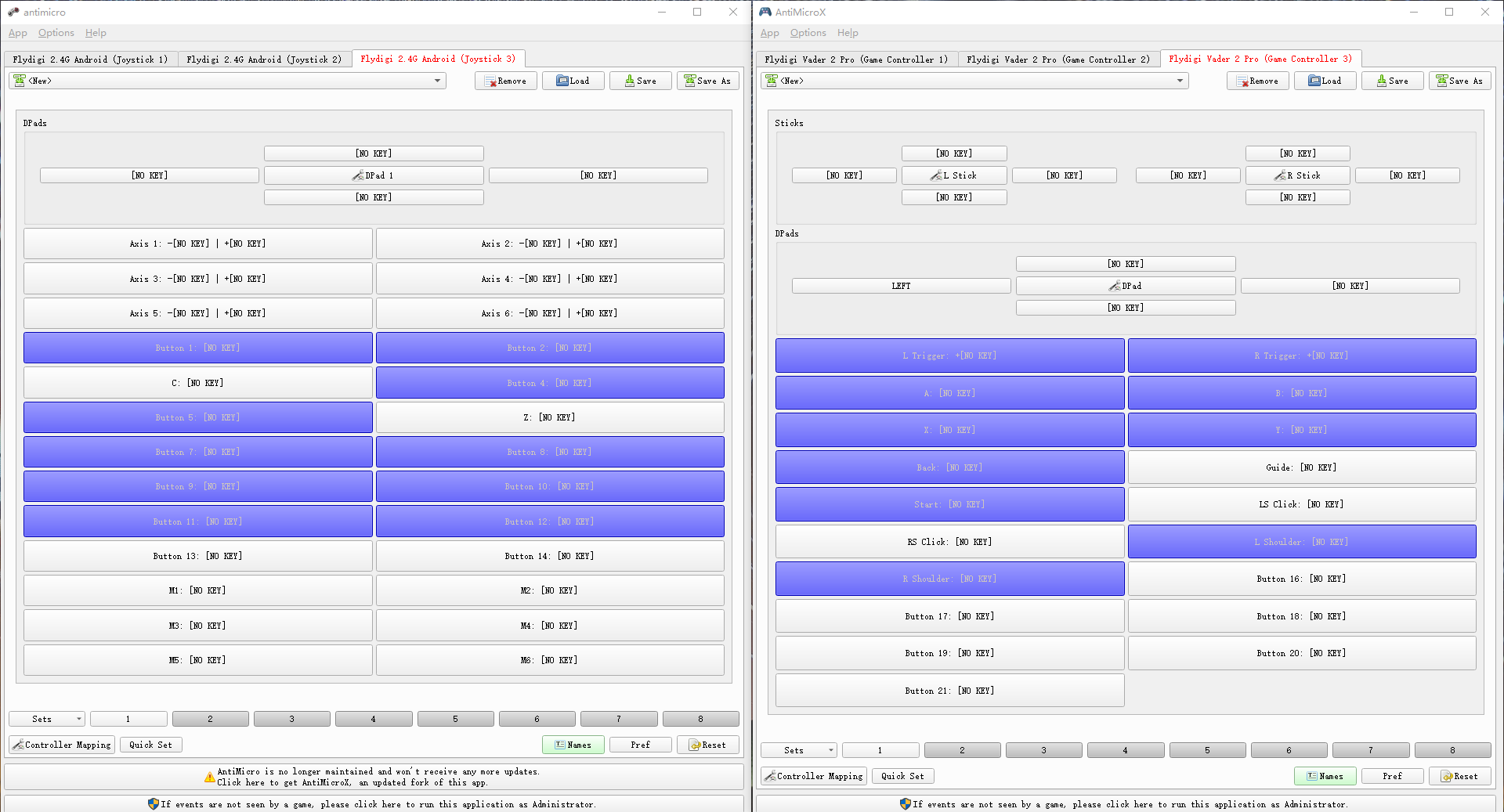This screenshot has width=1504, height=812.
Task: Open Controller Mapping in AntiMicroX
Action: point(813,776)
